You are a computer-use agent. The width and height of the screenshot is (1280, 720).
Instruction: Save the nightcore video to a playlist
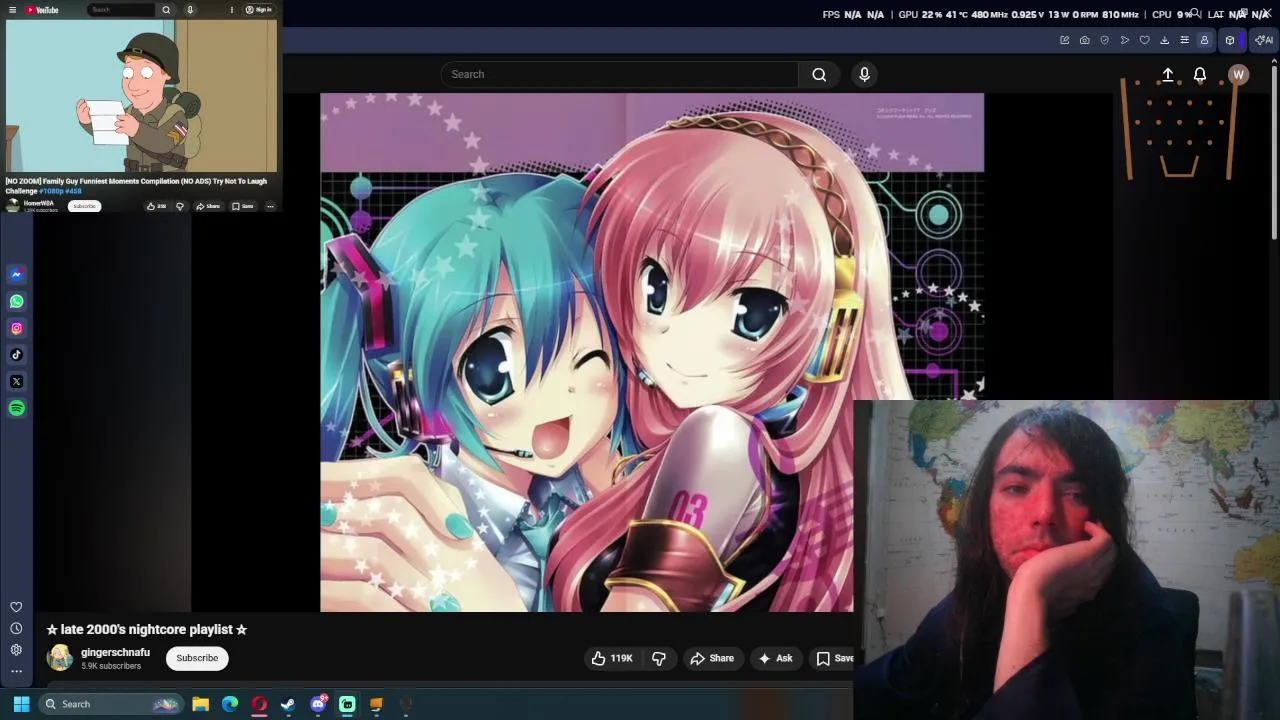coord(833,658)
